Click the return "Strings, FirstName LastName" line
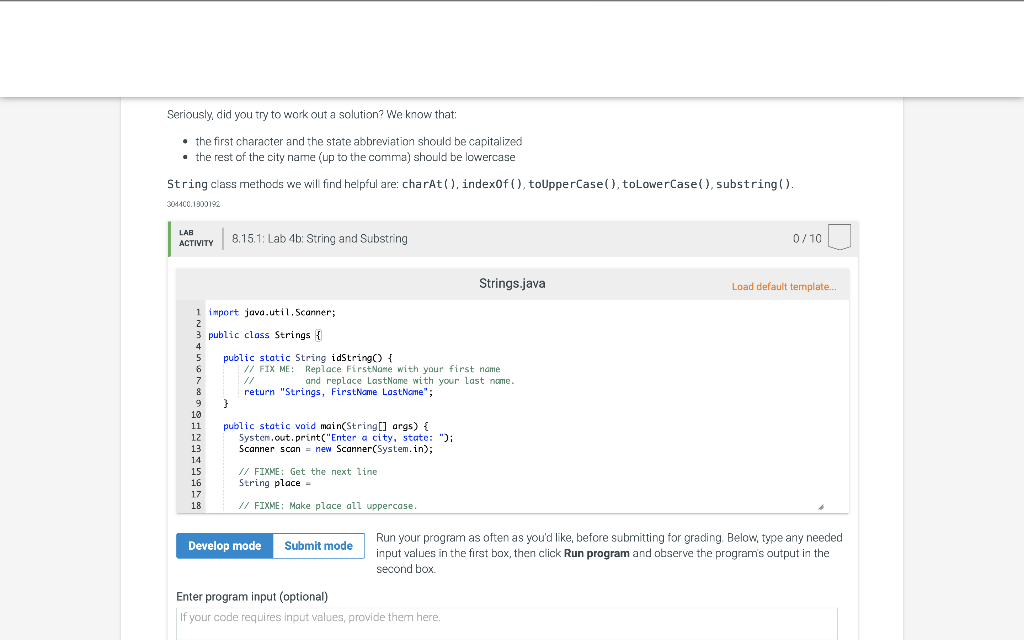 point(338,392)
